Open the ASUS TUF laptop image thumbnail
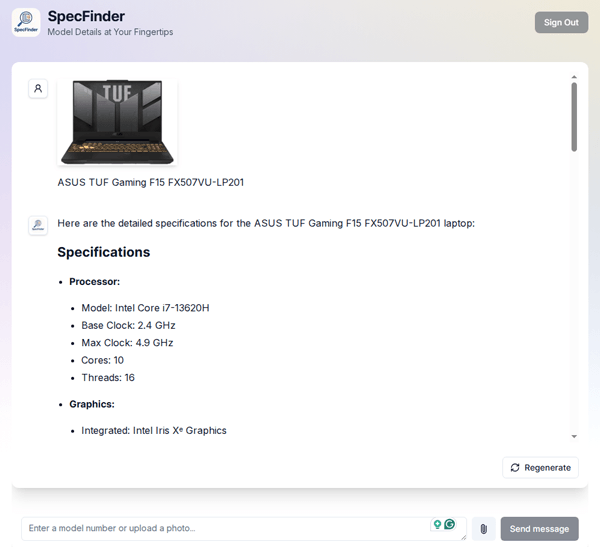 pyautogui.click(x=117, y=122)
